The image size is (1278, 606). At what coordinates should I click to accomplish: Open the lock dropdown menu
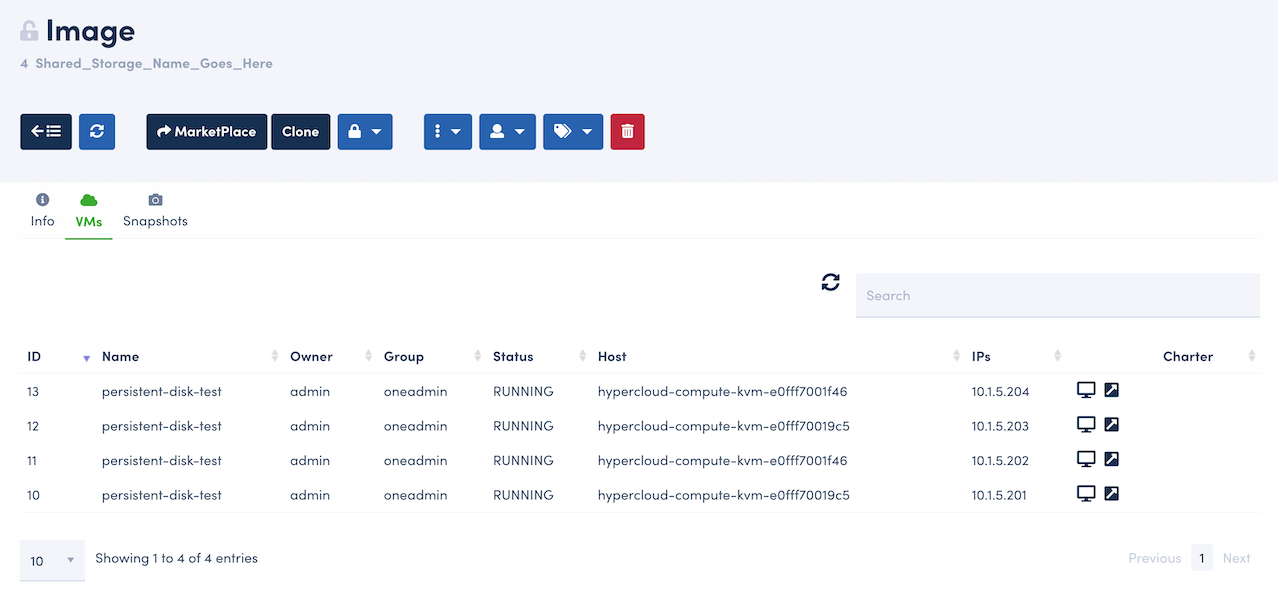[x=365, y=132]
